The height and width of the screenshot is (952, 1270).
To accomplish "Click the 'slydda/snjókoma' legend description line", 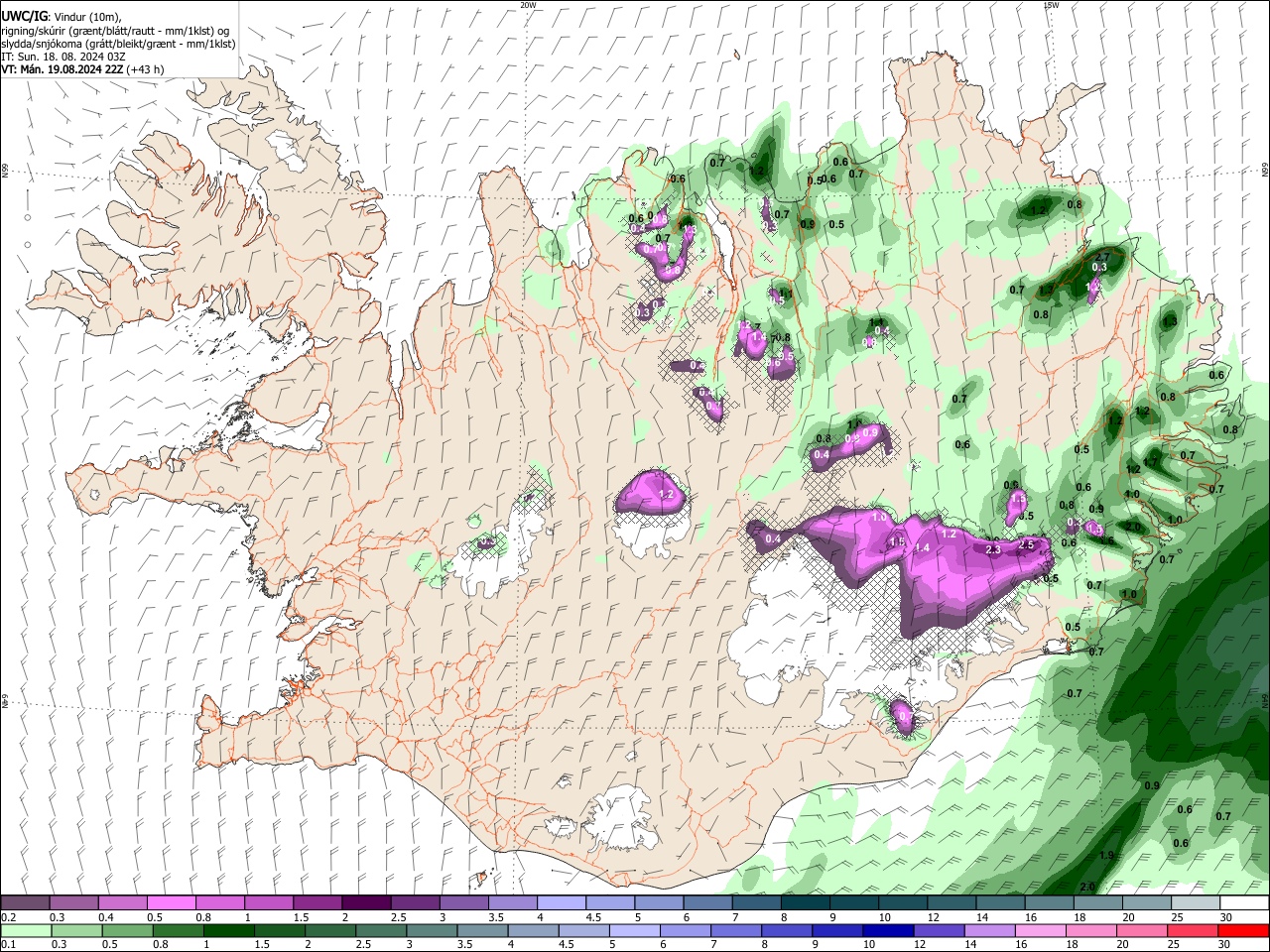I will tap(118, 44).
